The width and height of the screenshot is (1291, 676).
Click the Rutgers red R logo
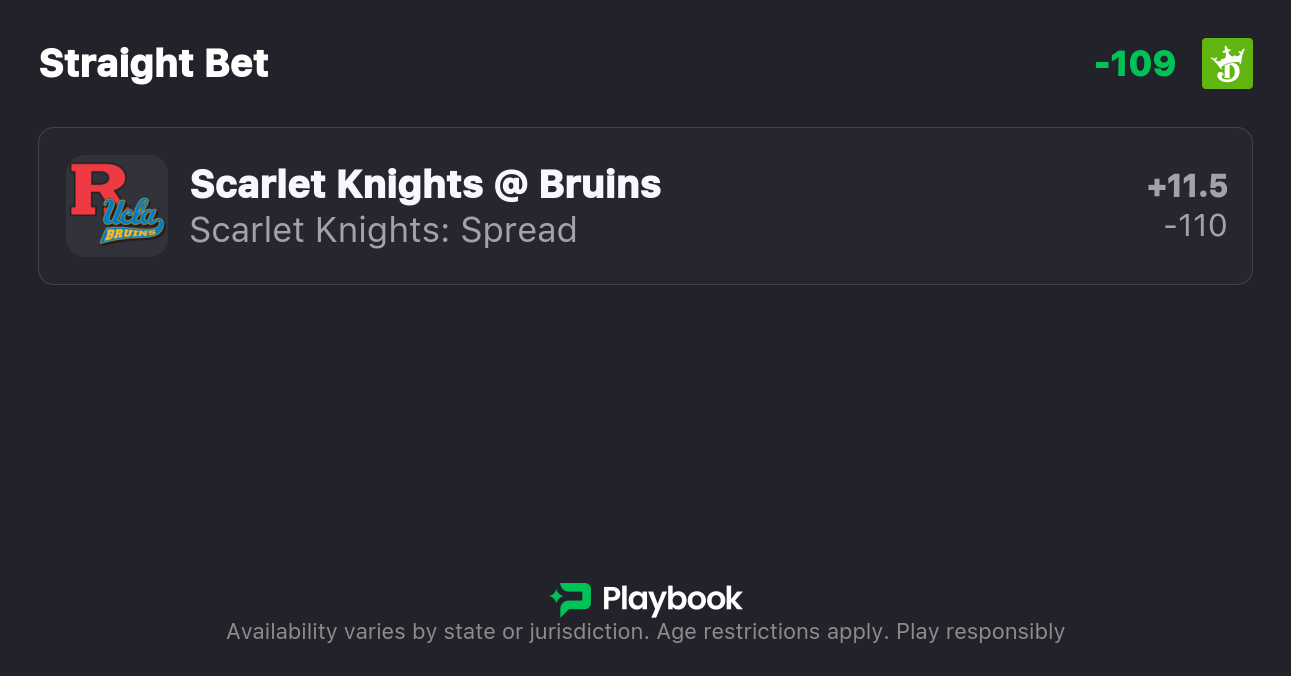coord(97,188)
